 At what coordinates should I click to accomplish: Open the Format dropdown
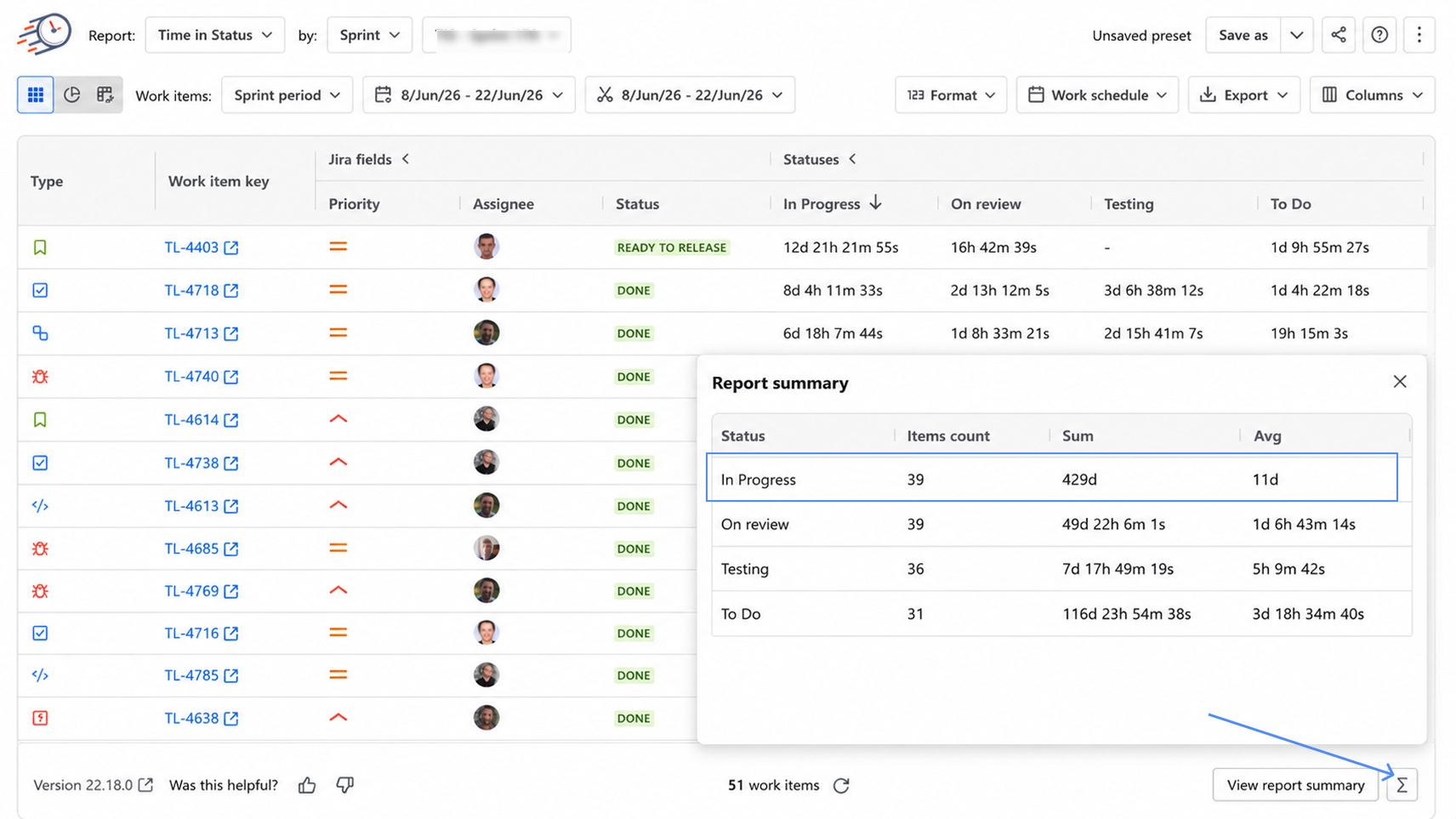951,94
